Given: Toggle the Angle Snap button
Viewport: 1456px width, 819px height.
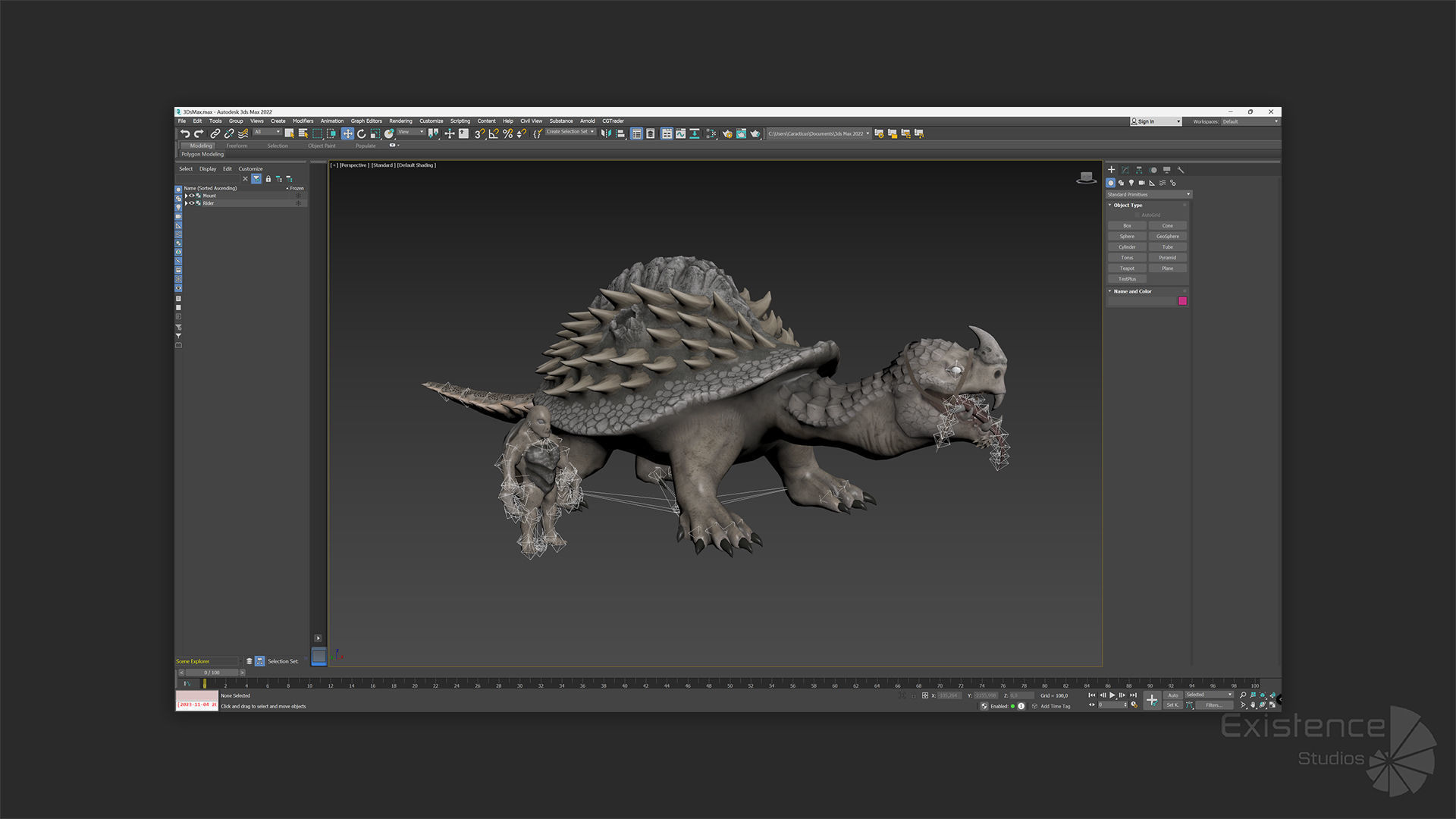Looking at the screenshot, I should (x=494, y=133).
